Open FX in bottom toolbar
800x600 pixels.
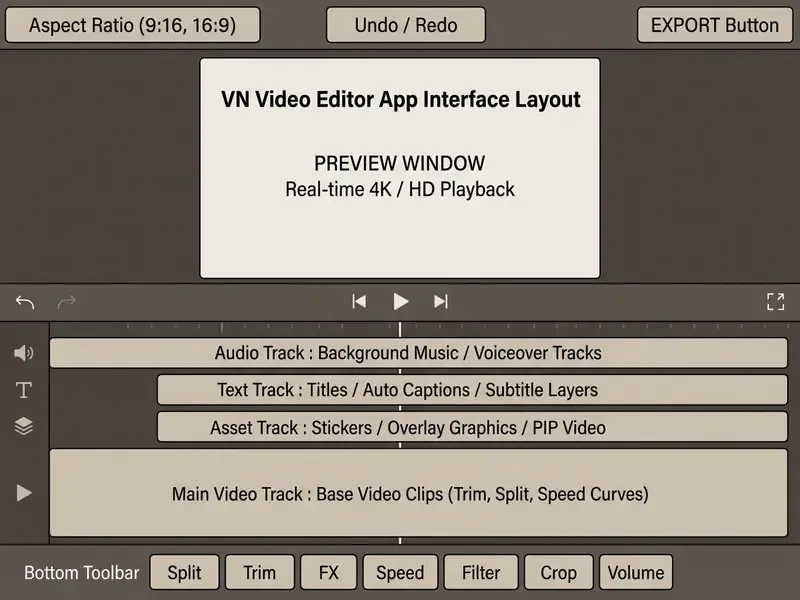coord(329,572)
